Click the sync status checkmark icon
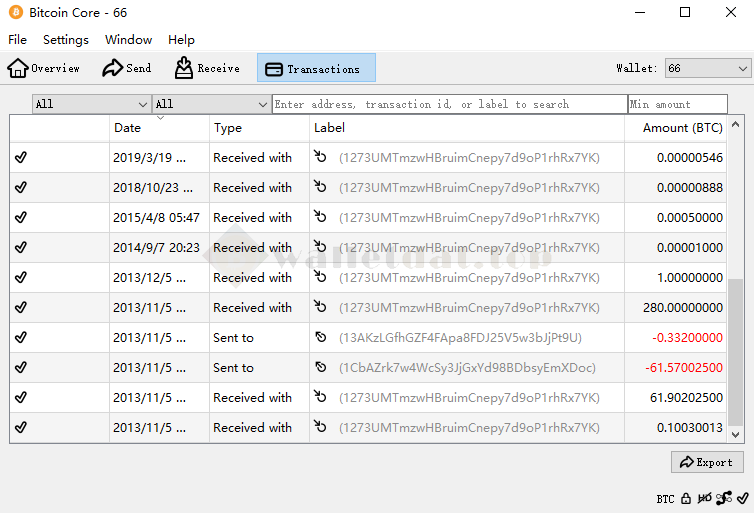 (x=742, y=498)
